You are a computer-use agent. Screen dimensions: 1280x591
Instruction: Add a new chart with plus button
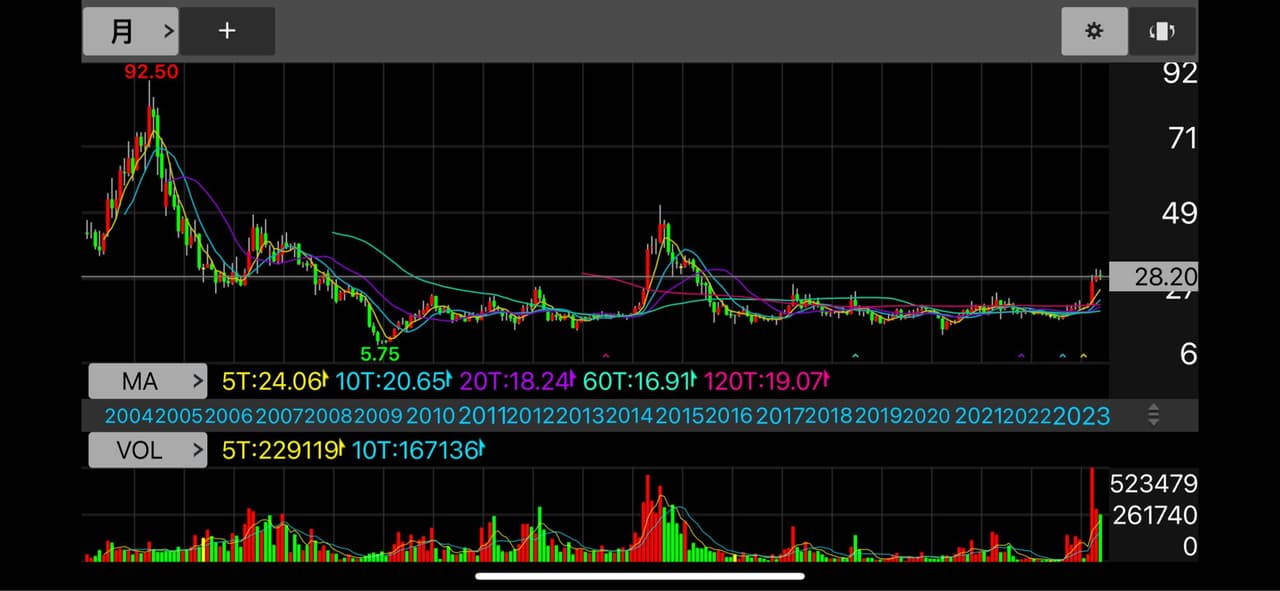tap(227, 31)
